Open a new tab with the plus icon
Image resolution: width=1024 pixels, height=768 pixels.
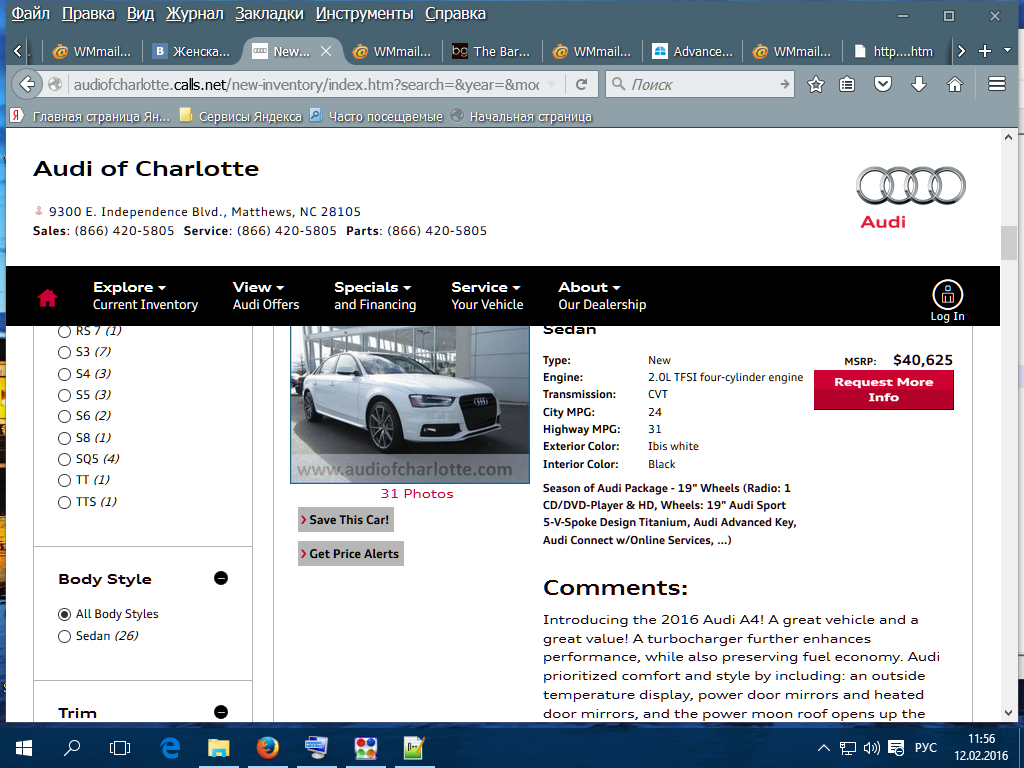(985, 51)
